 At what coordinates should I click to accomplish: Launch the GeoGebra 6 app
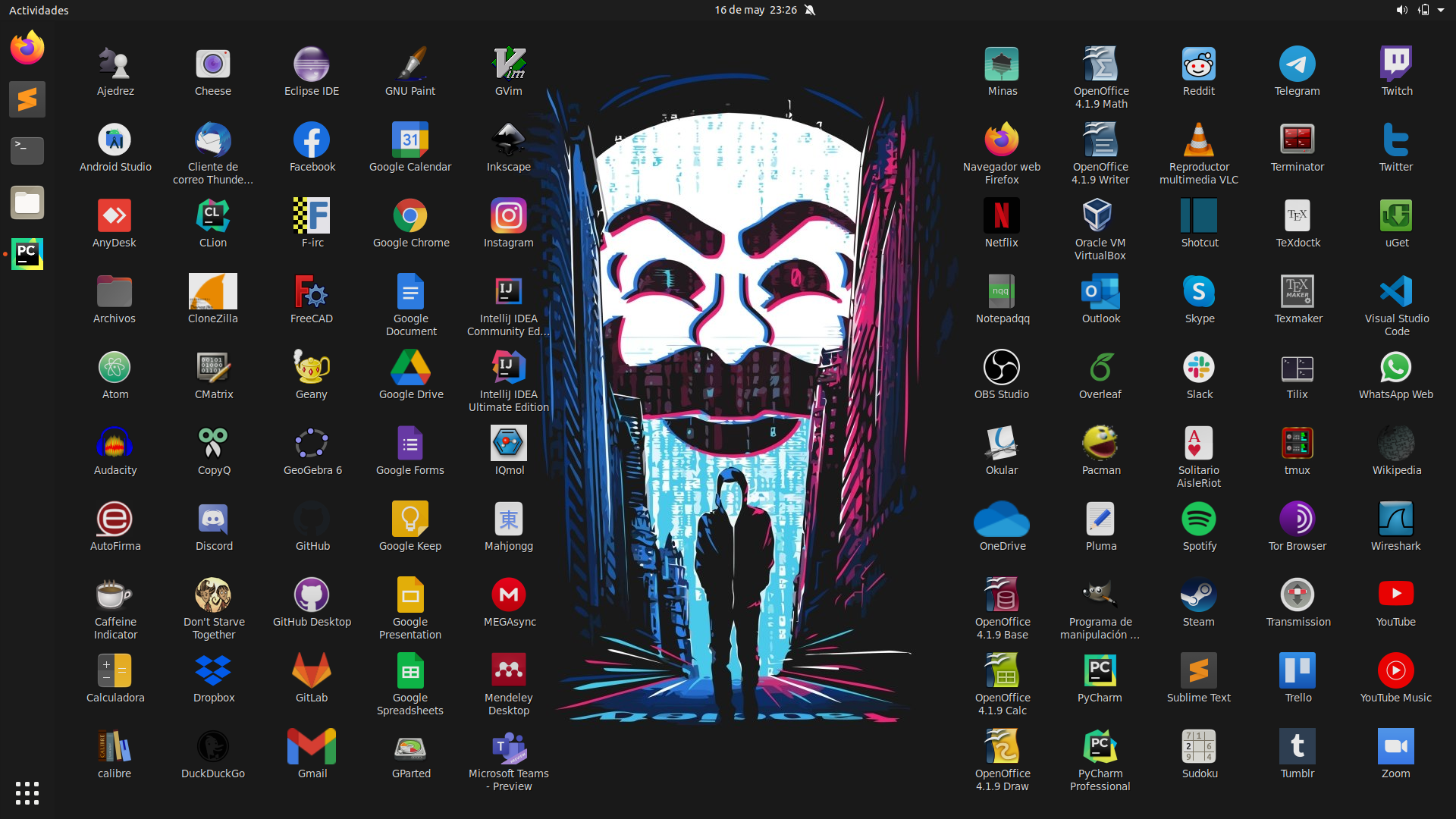click(x=312, y=444)
